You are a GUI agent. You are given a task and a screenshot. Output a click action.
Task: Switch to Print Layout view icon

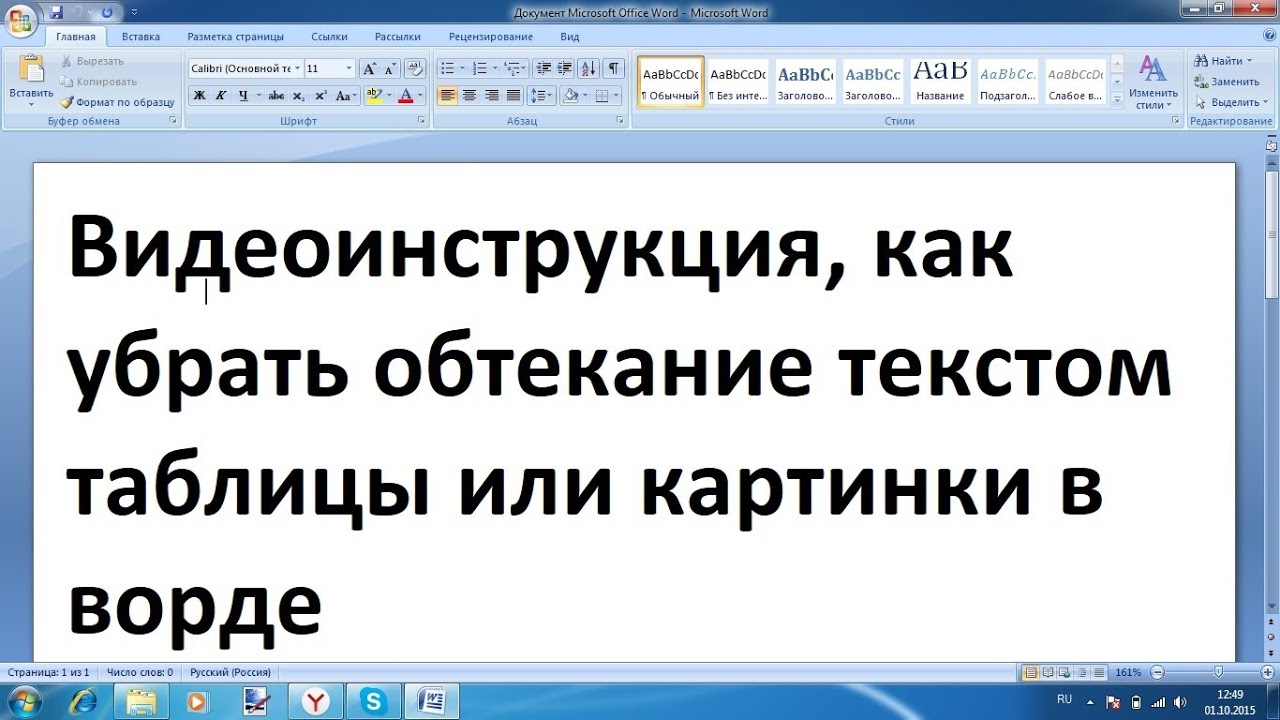[x=1031, y=673]
